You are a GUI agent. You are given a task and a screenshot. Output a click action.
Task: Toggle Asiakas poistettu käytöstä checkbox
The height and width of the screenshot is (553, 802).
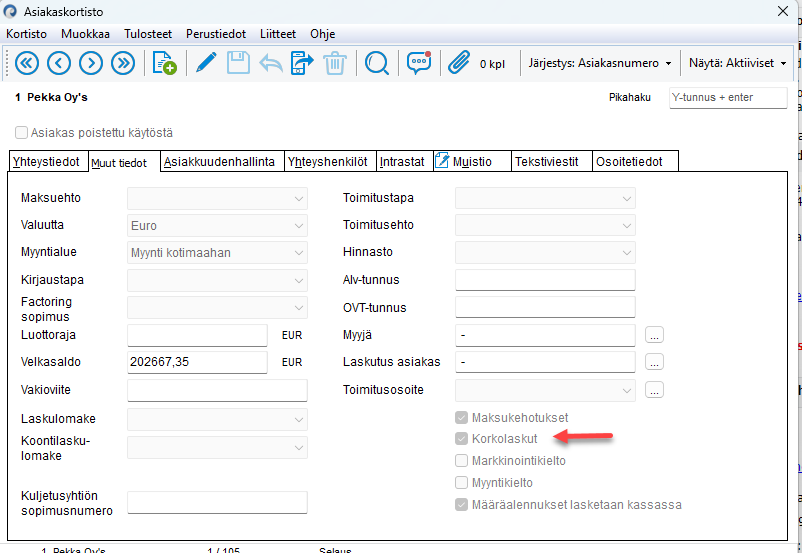point(21,133)
